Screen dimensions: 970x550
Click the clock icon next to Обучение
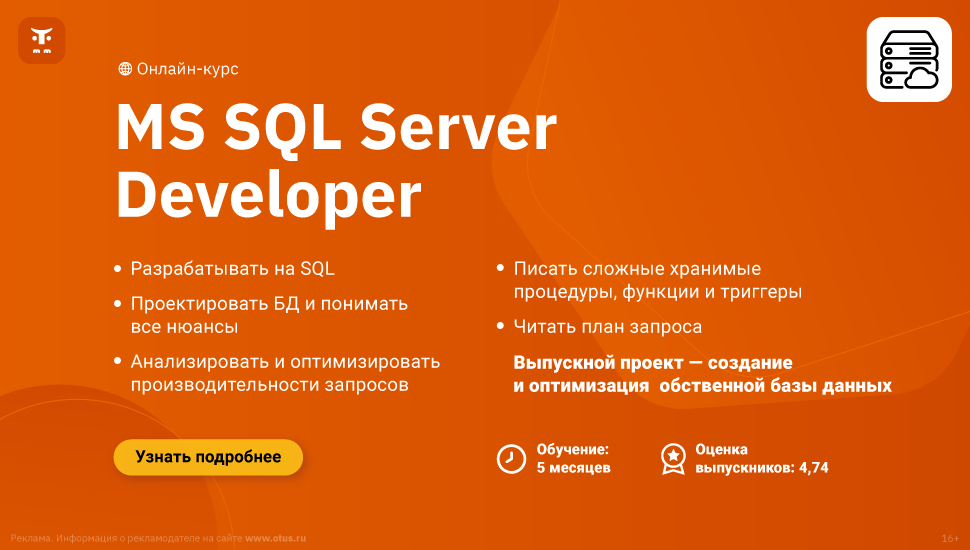pos(511,458)
